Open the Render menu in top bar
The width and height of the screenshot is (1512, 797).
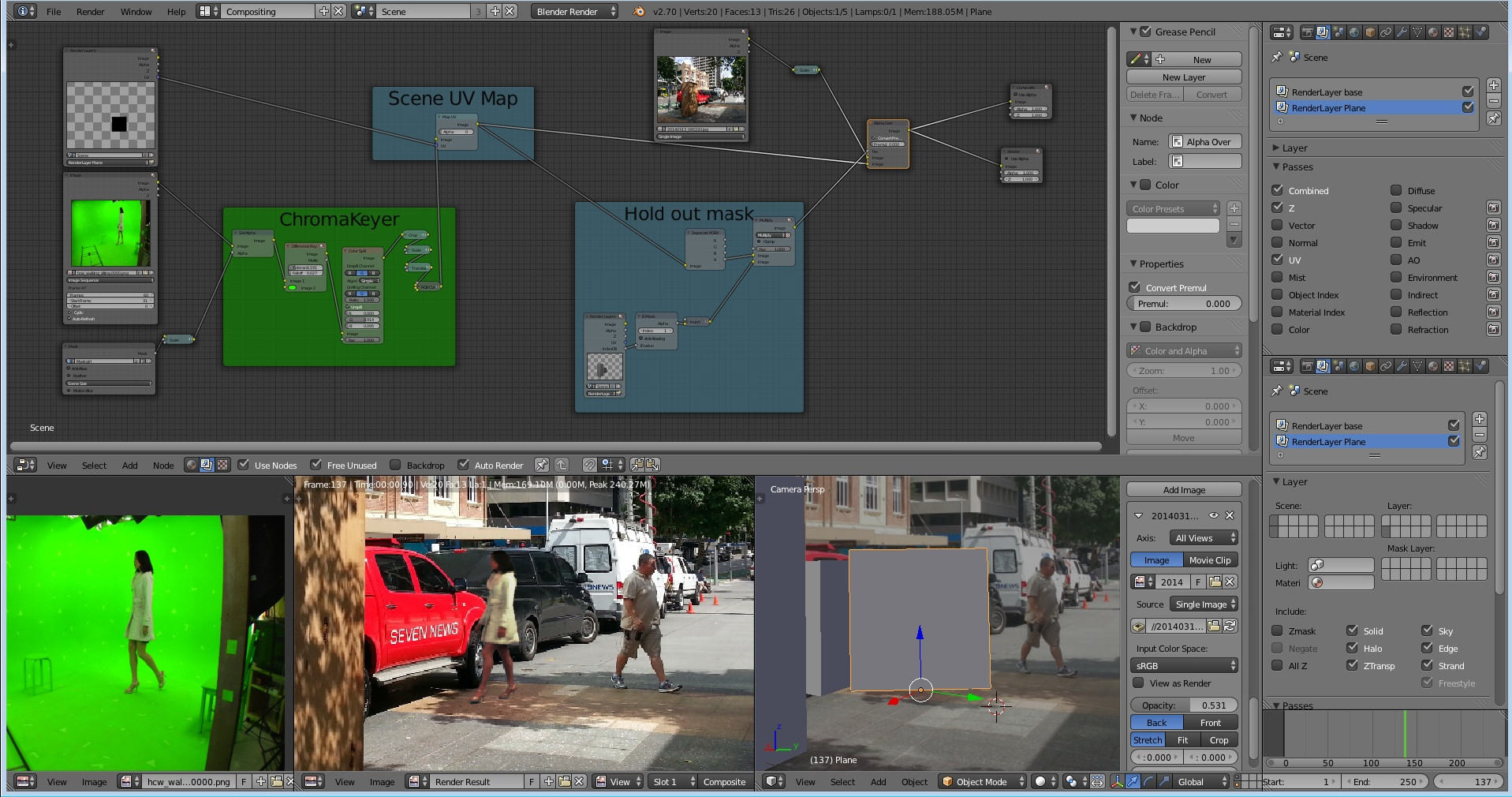pyautogui.click(x=90, y=11)
